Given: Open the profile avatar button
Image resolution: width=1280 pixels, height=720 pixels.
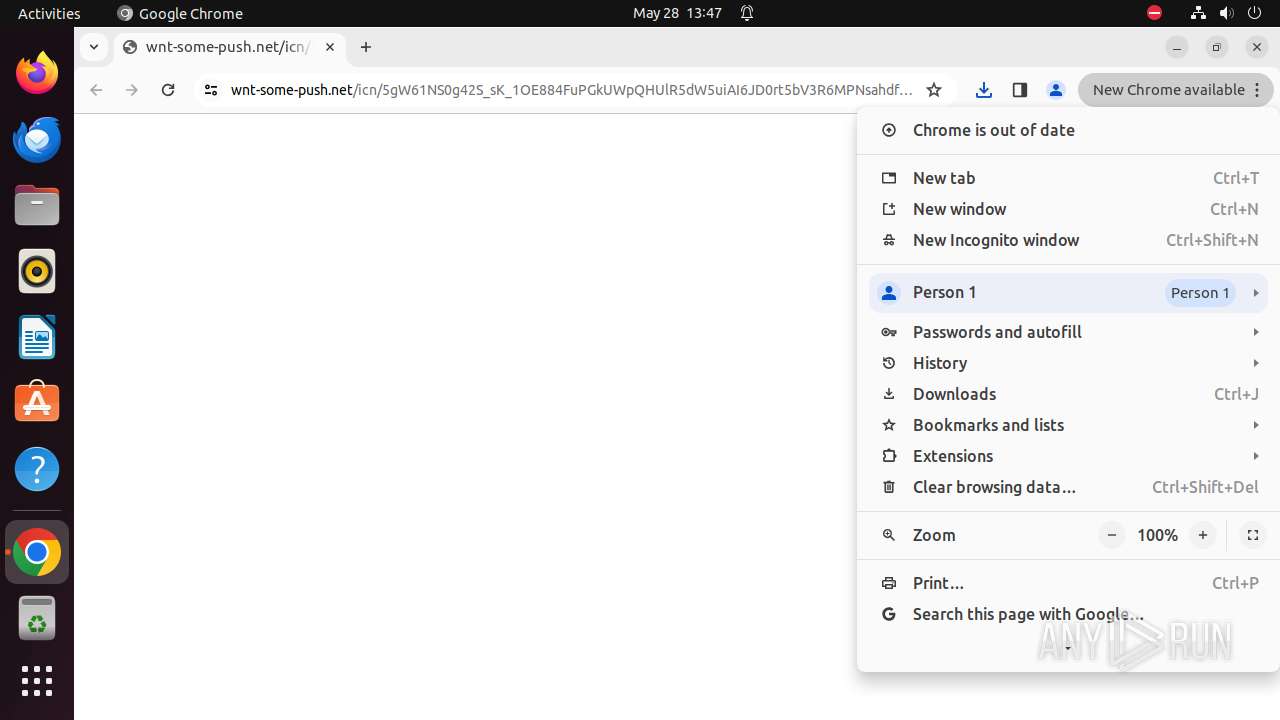Looking at the screenshot, I should [x=1056, y=90].
